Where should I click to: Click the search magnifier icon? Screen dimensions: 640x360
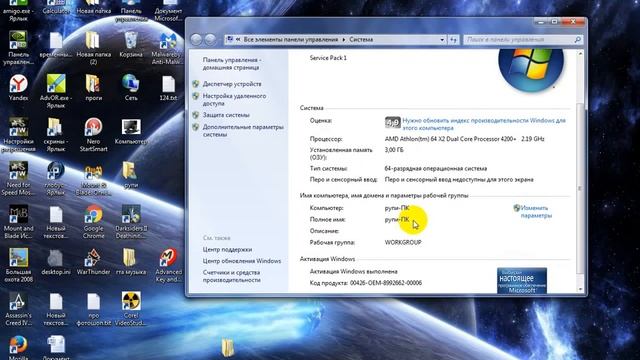click(578, 40)
